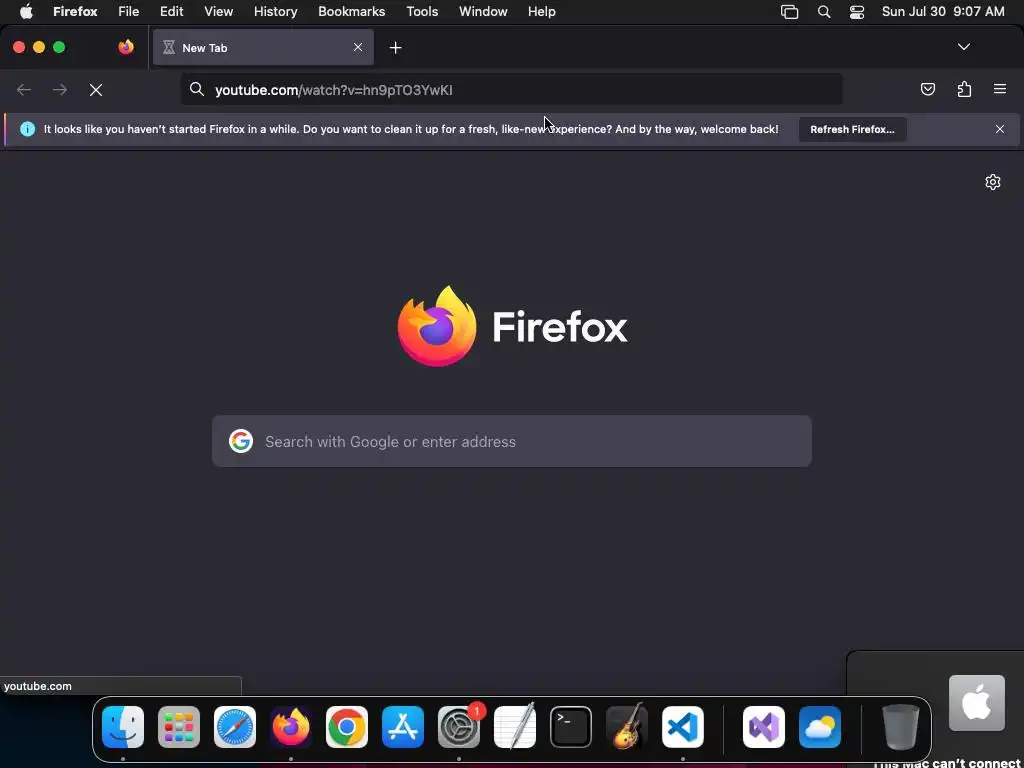
Task: Open the History menu
Action: click(x=276, y=12)
